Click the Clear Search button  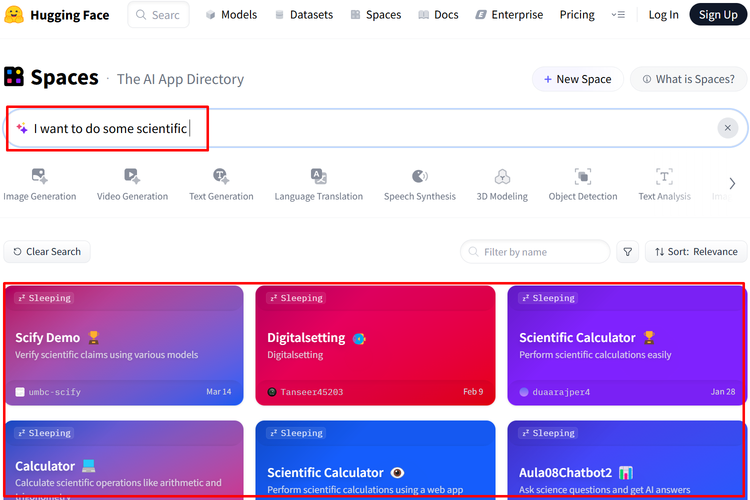coord(47,252)
